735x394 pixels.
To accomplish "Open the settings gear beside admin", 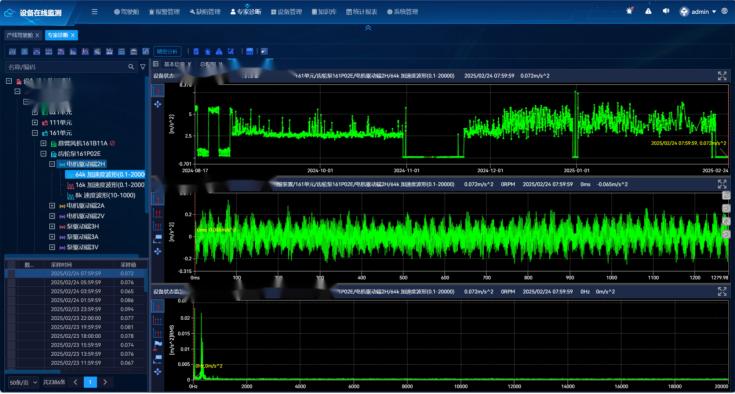I will point(725,11).
